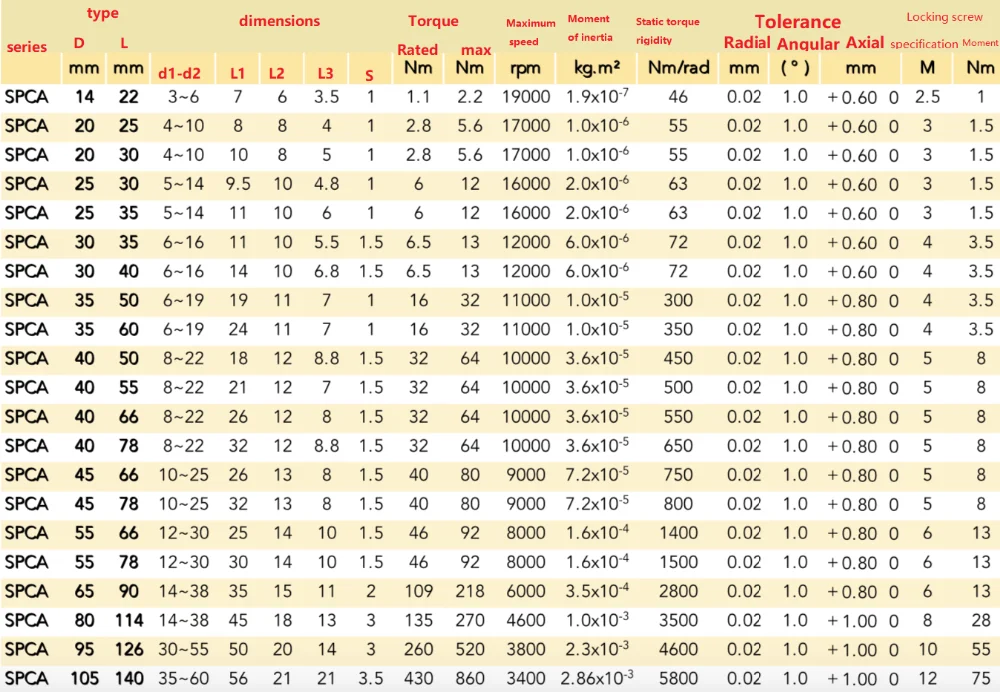Viewport: 1000px width, 692px height.
Task: Click the "L3" column label
Action: (x=325, y=73)
